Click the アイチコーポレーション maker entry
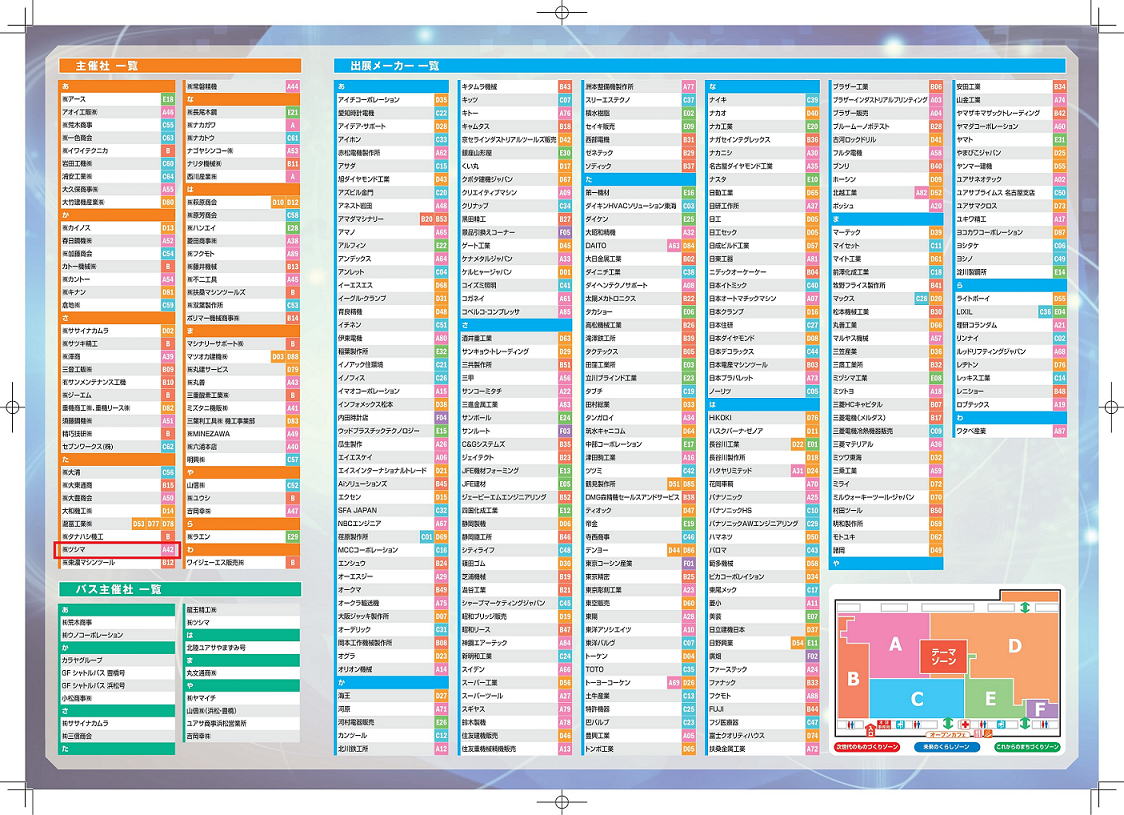Image resolution: width=1124 pixels, height=815 pixels. [x=391, y=100]
